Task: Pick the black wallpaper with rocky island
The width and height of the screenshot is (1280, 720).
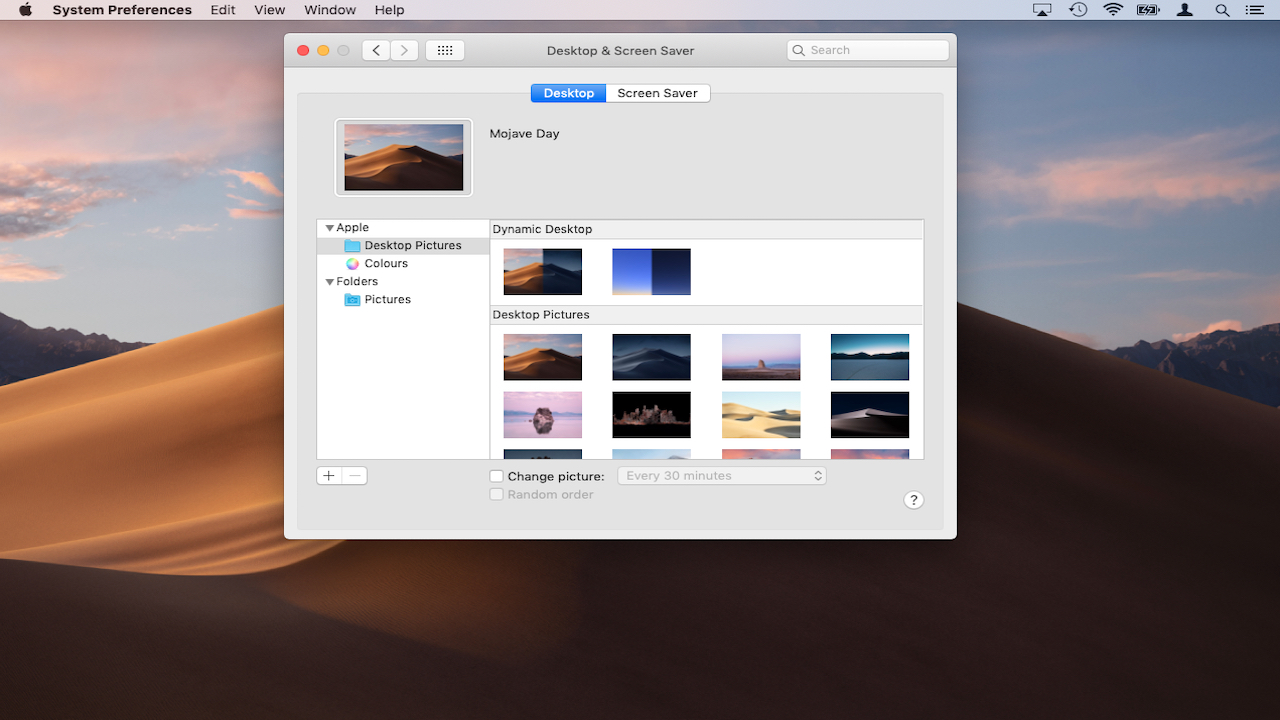Action: click(651, 415)
